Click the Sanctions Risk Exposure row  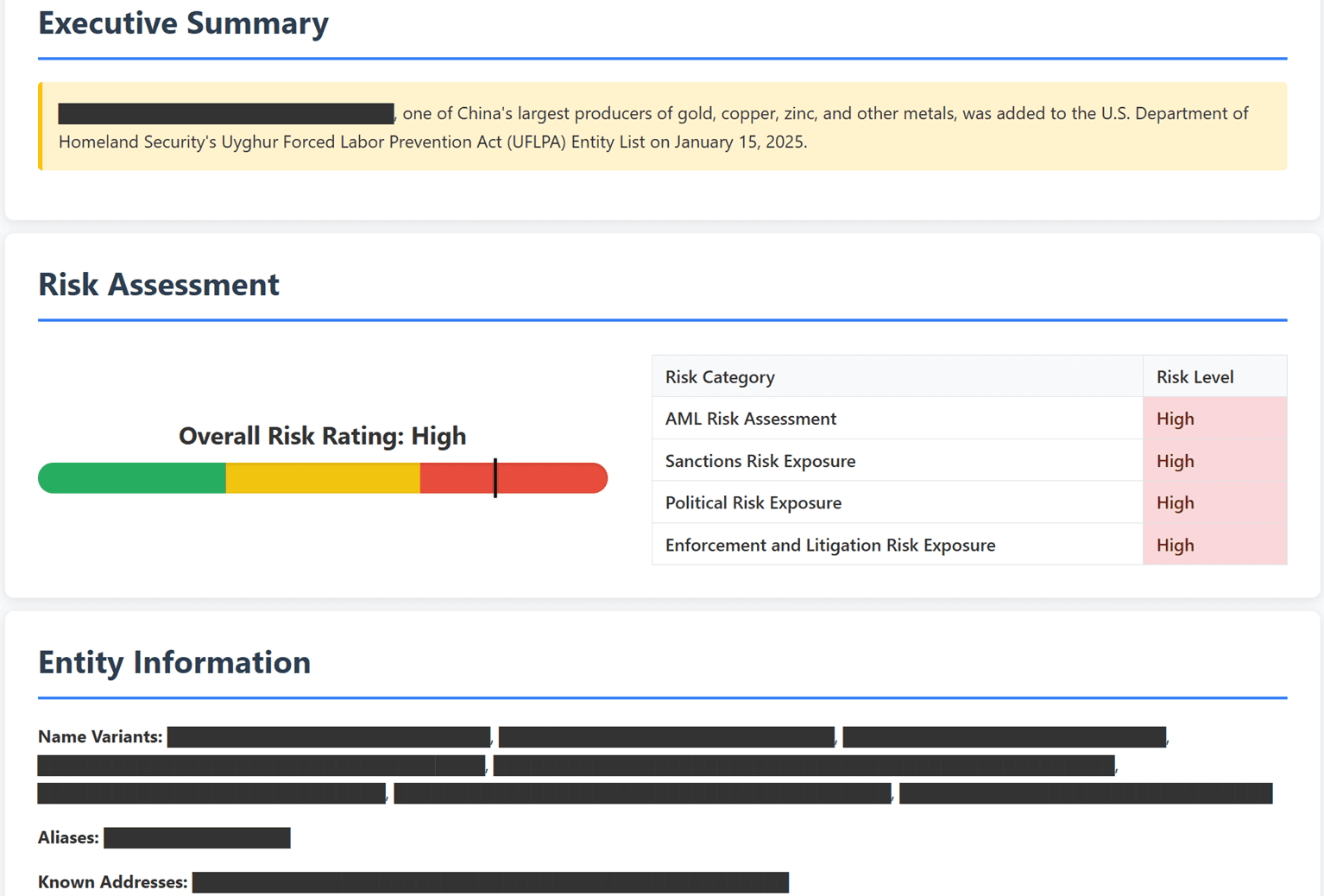[x=760, y=461]
